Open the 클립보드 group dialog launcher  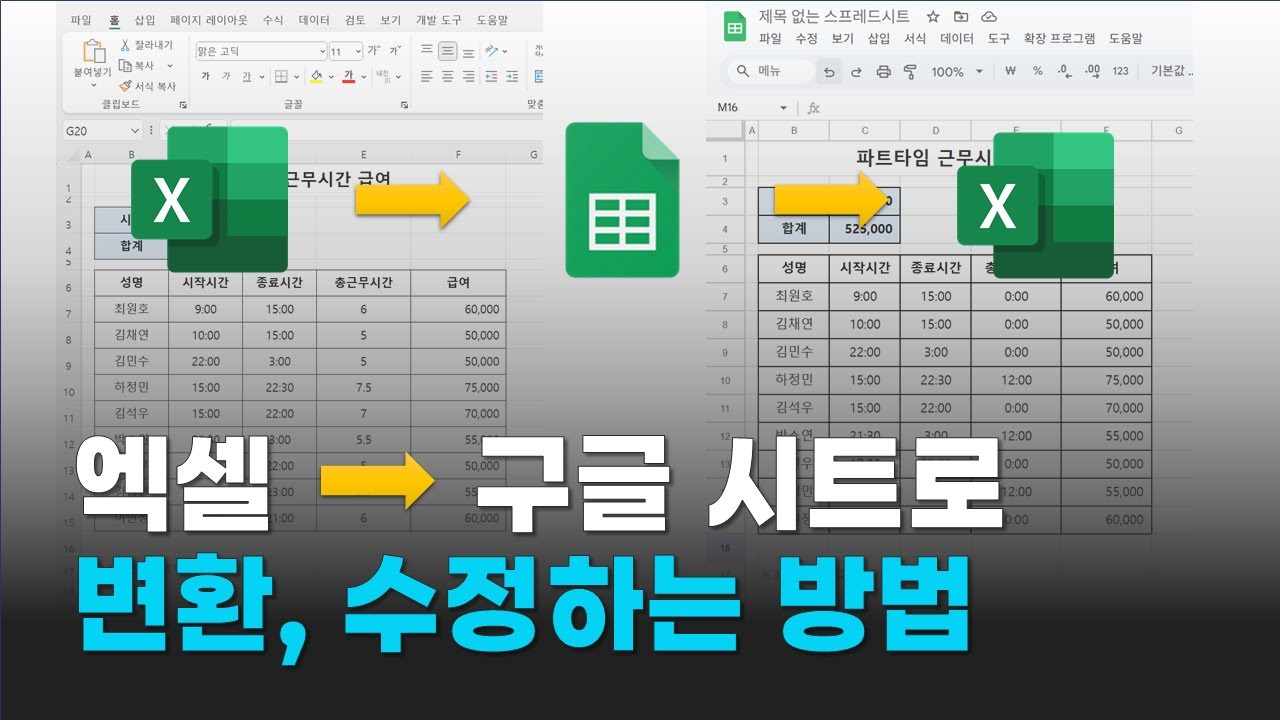click(183, 104)
